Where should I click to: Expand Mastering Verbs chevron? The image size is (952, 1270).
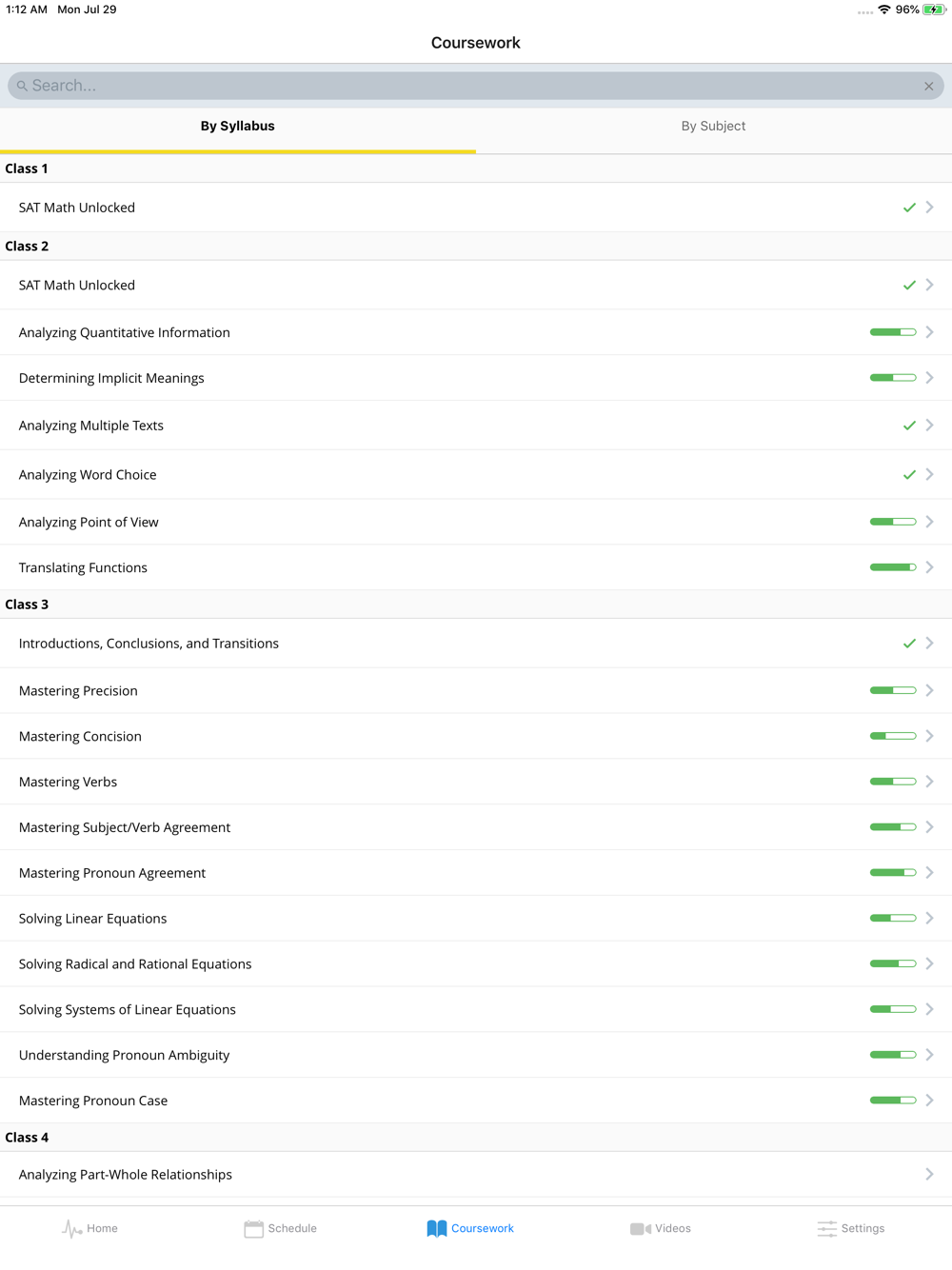pyautogui.click(x=929, y=782)
